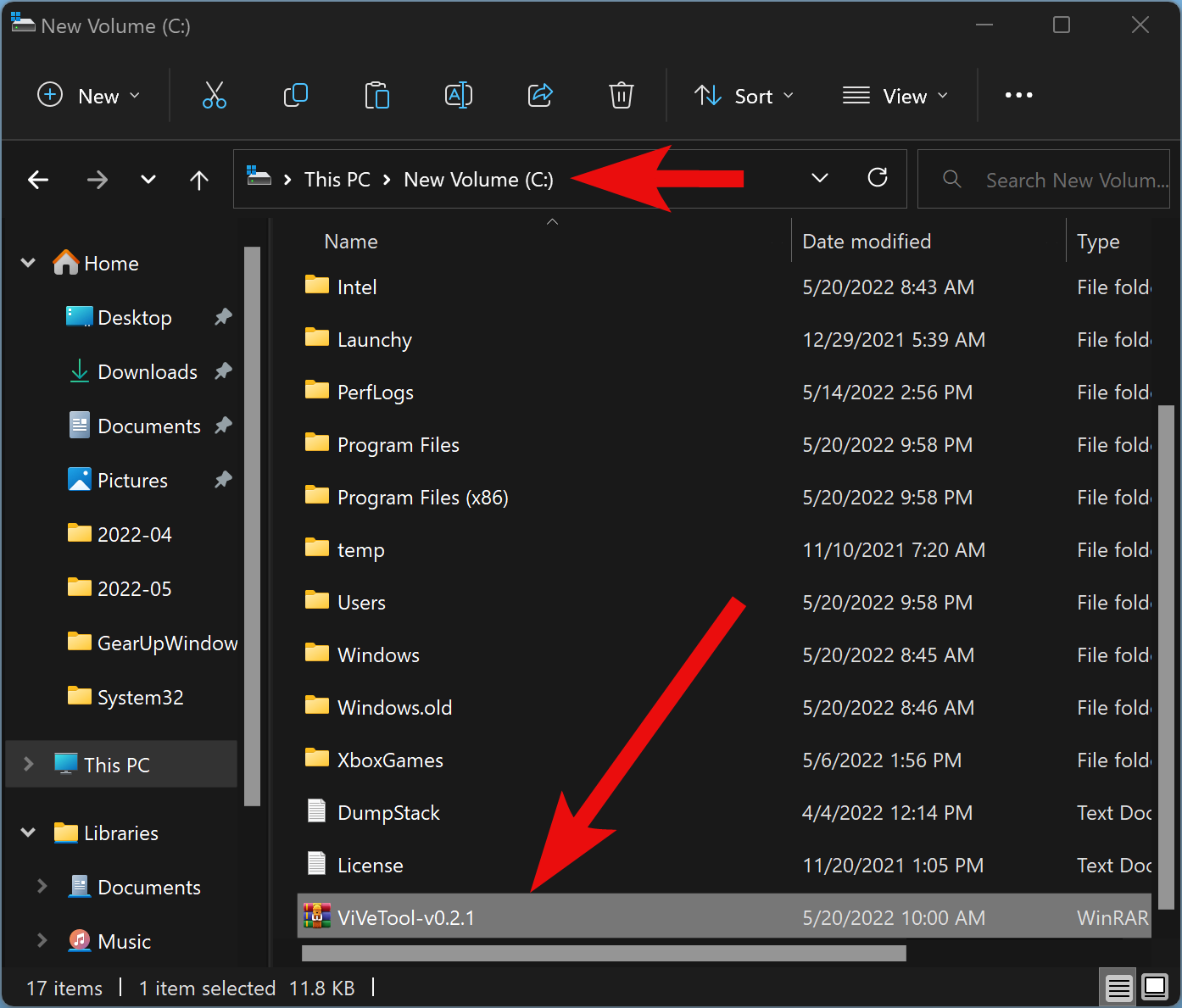The image size is (1182, 1008).
Task: Click the DumpStack text document icon
Action: (317, 811)
